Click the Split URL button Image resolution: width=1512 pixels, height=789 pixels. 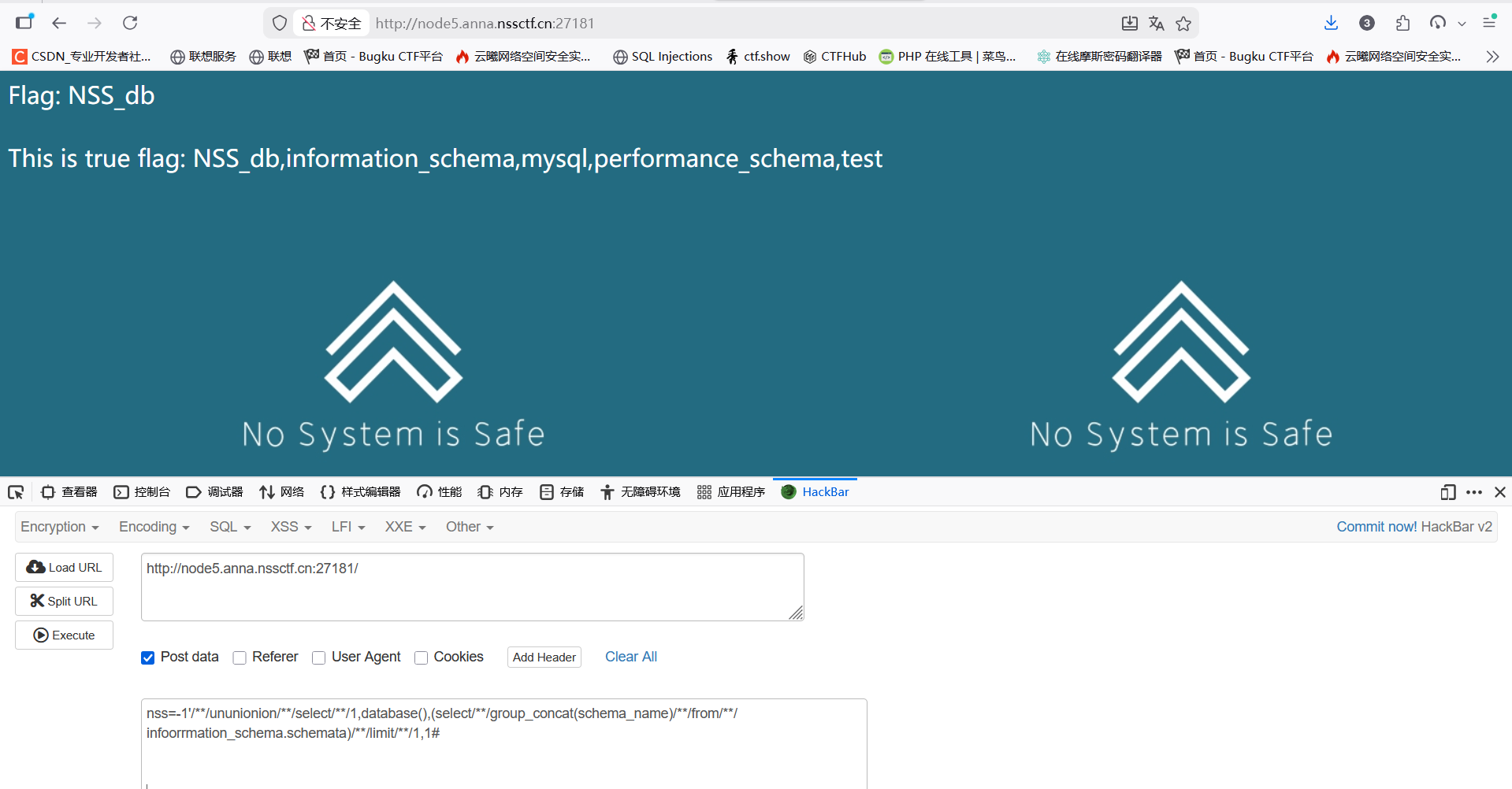coord(64,602)
